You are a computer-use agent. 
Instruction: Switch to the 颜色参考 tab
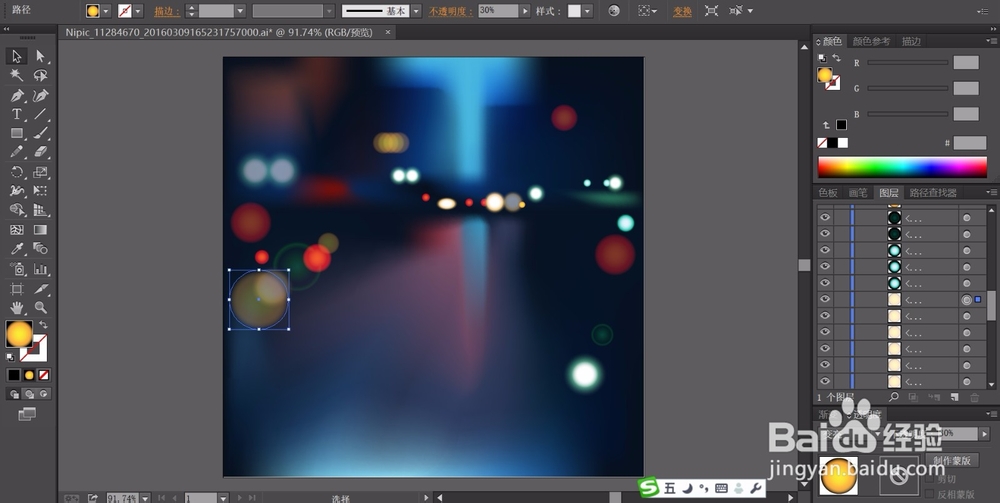click(x=871, y=41)
